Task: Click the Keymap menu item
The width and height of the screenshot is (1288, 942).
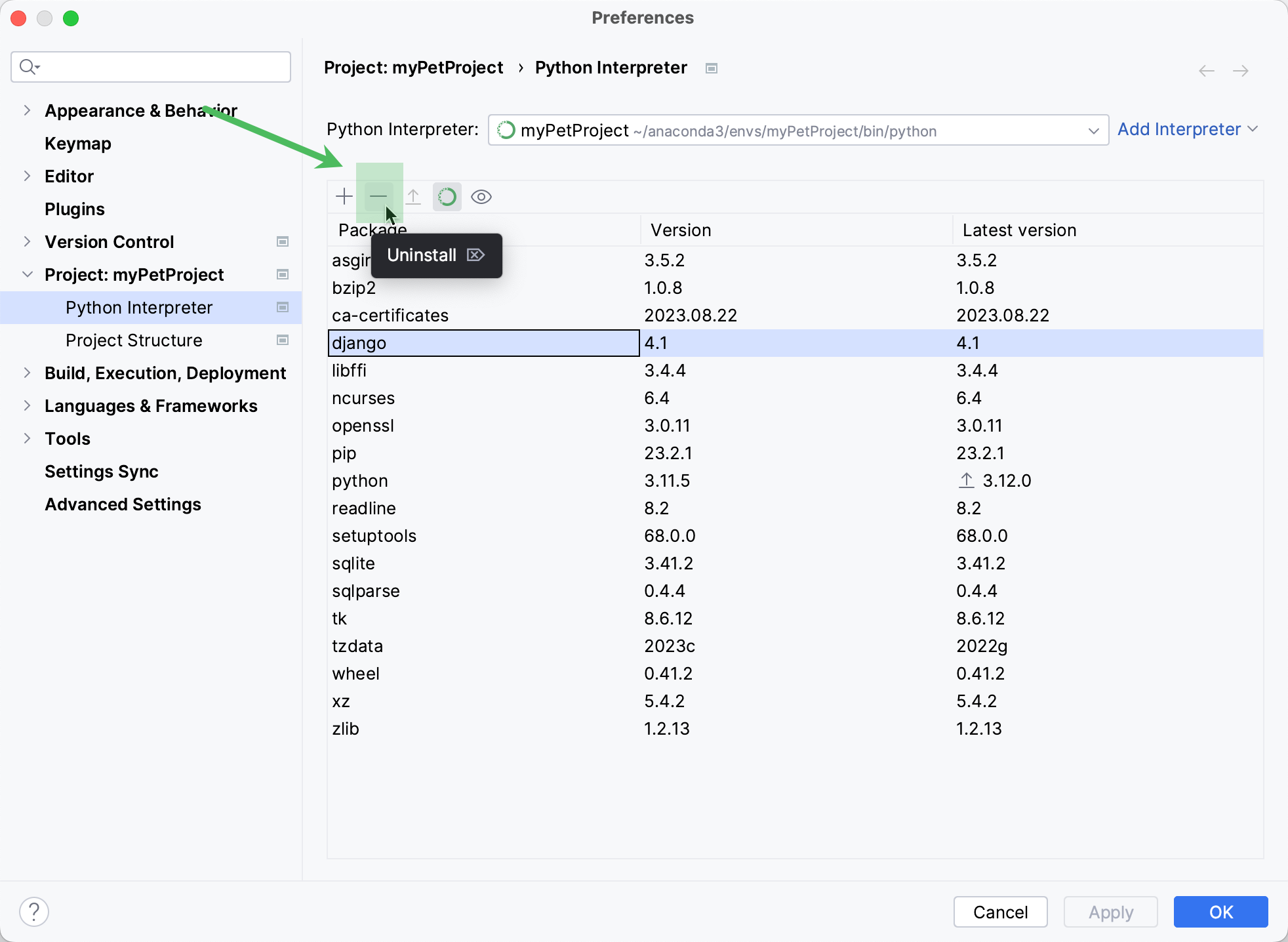Action: coord(79,144)
